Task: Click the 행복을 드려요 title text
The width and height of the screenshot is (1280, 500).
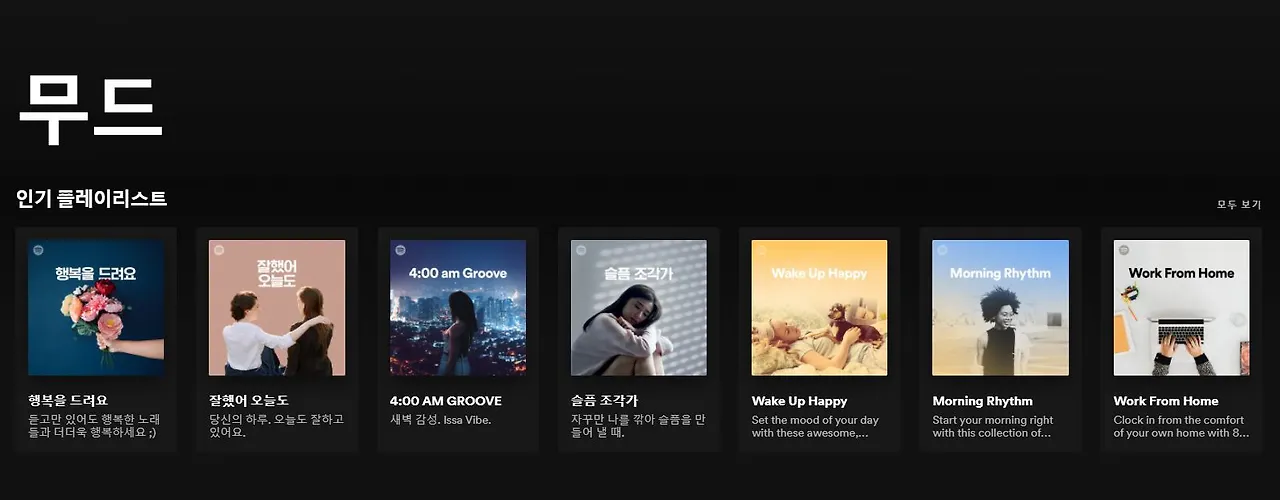Action: point(68,401)
